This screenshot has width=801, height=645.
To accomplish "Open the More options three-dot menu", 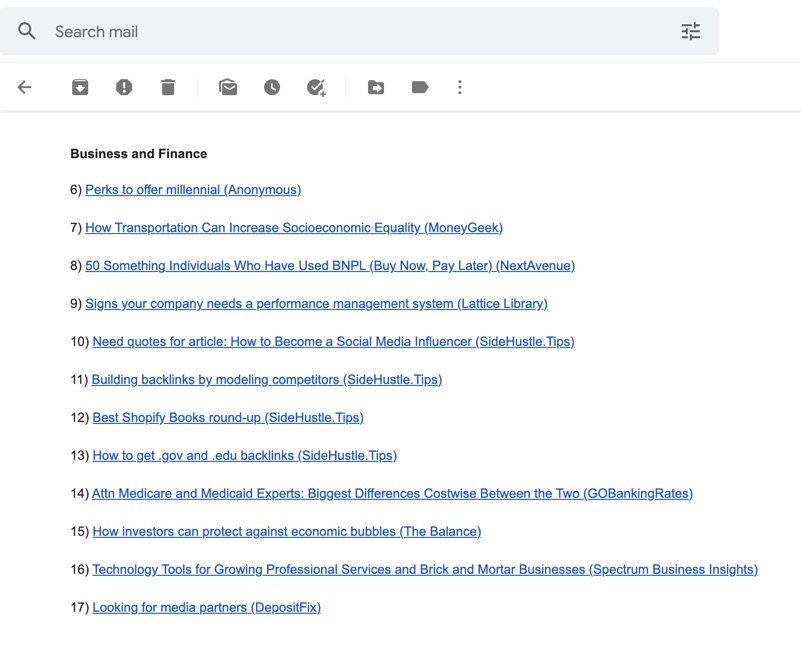I will (x=460, y=87).
